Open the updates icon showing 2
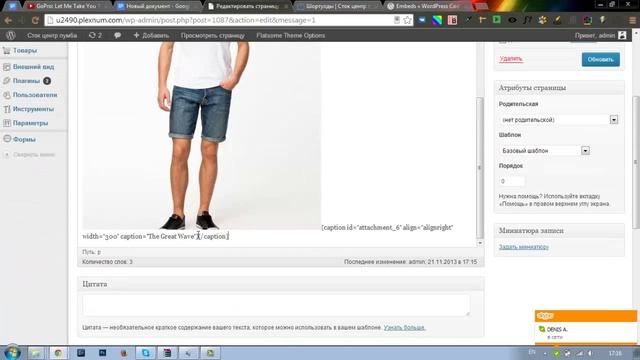The image size is (640, 360). pyautogui.click(x=95, y=36)
